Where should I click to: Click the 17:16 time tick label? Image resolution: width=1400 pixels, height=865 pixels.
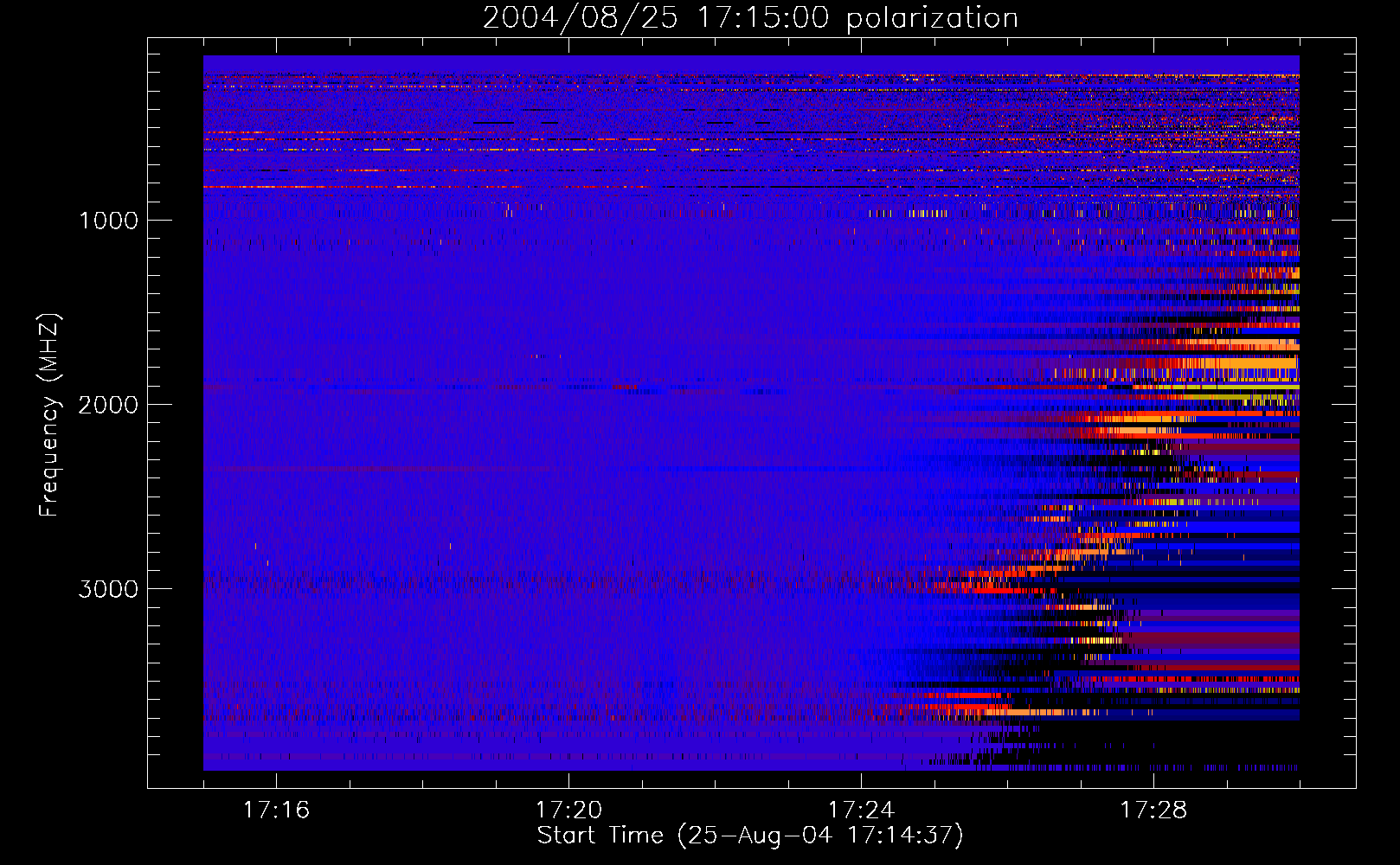point(276,811)
